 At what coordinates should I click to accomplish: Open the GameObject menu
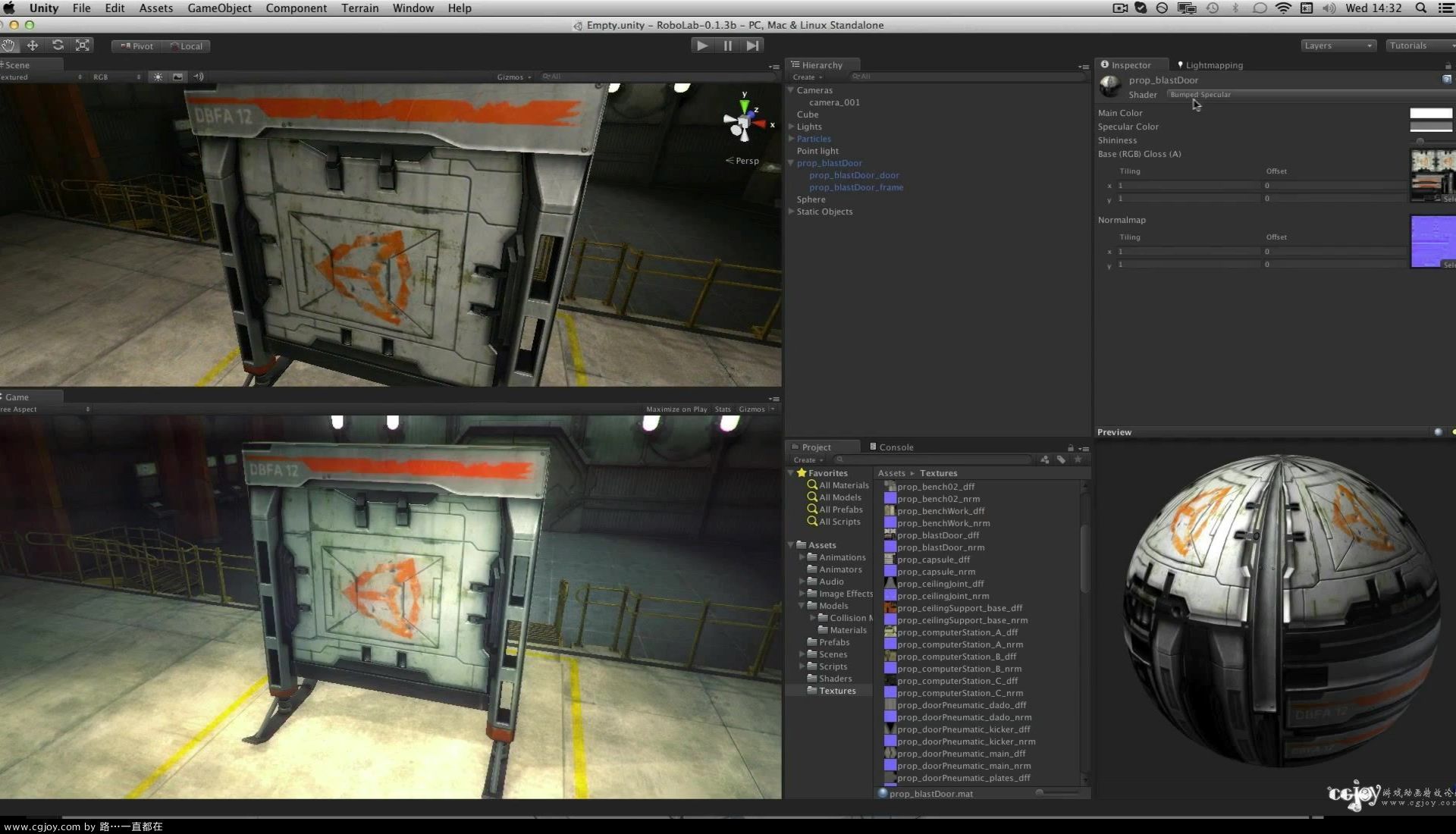coord(219,8)
